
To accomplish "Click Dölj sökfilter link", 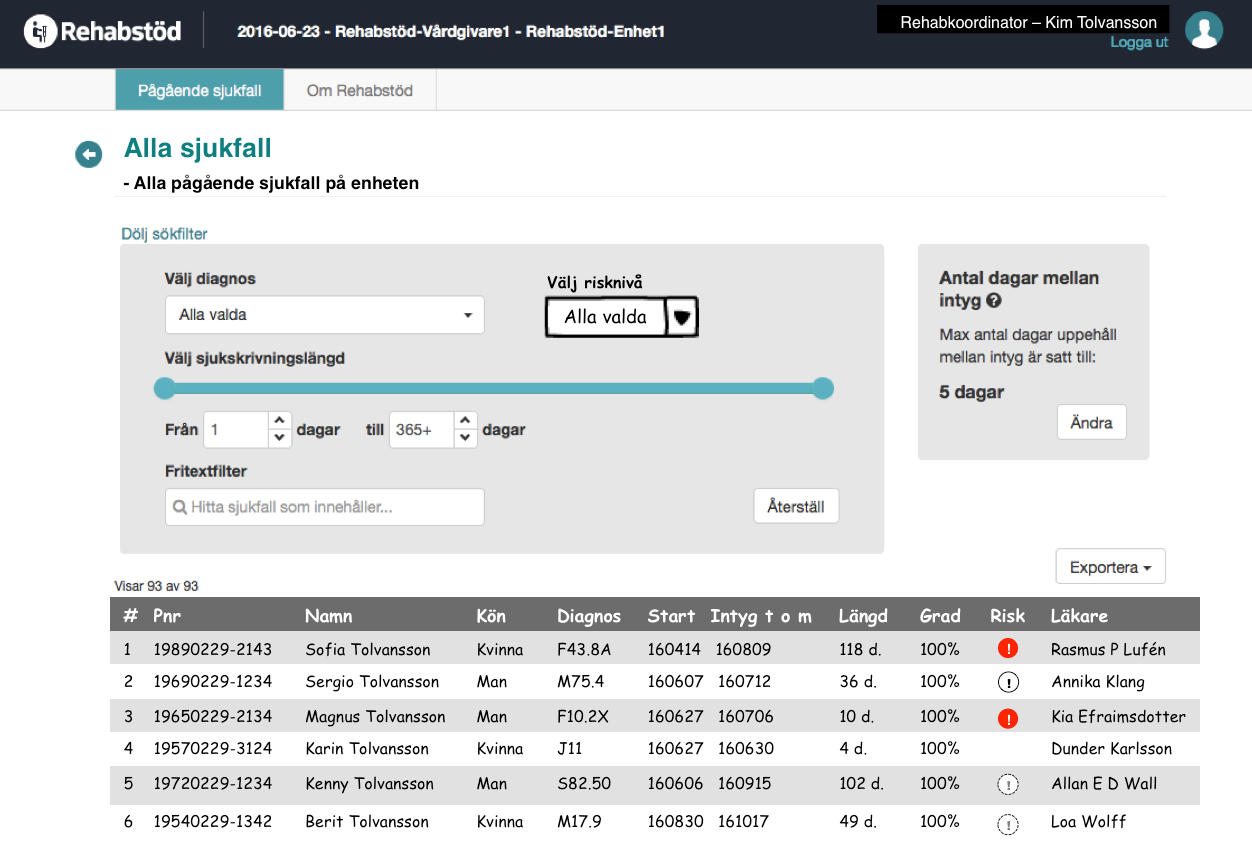I will [164, 234].
